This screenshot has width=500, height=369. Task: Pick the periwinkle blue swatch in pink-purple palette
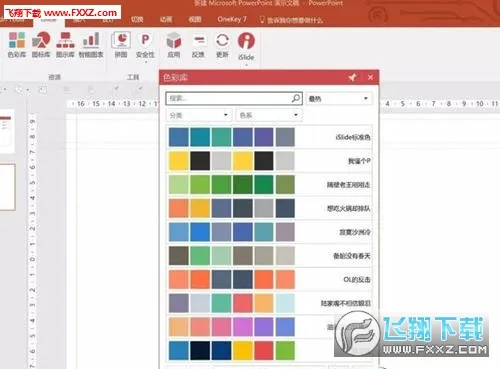coord(285,327)
